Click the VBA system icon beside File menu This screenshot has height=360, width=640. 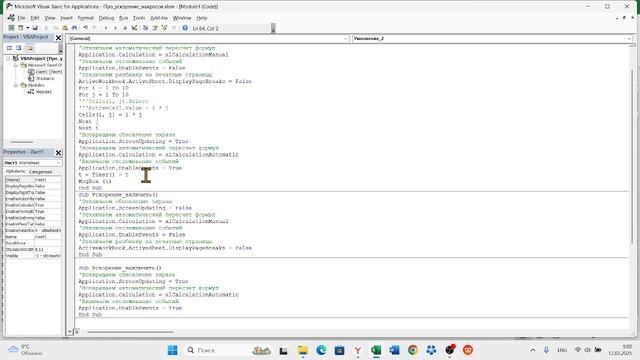tap(11, 18)
